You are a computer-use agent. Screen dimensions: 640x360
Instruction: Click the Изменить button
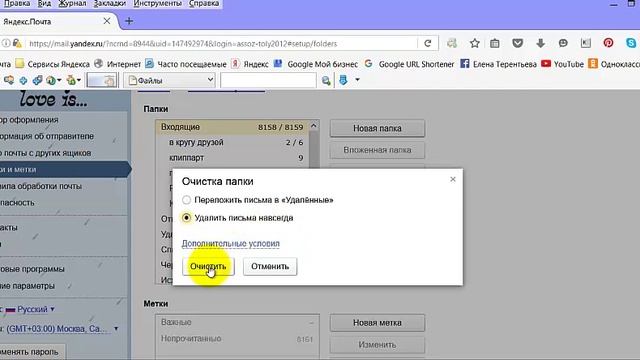[377, 345]
